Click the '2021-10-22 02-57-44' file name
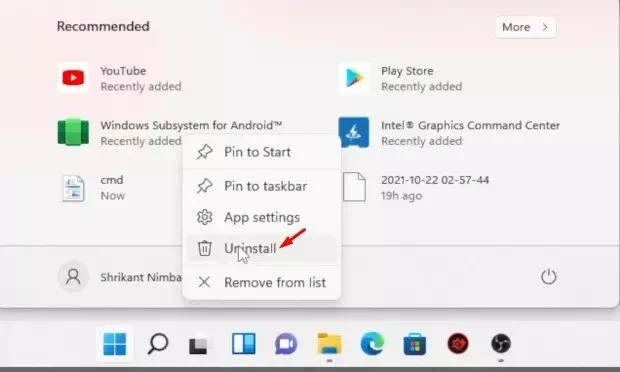Screen dimensions: 620x372 tap(435, 180)
